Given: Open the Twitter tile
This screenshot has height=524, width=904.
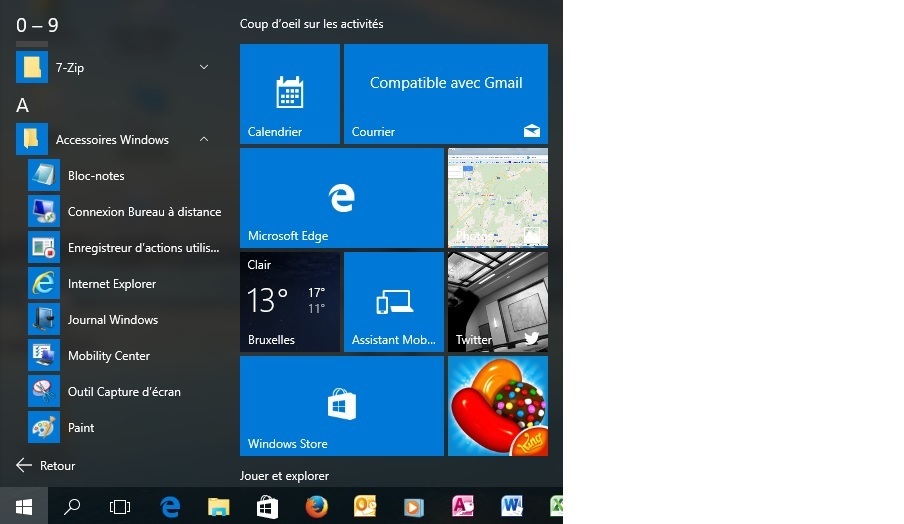Looking at the screenshot, I should point(498,301).
